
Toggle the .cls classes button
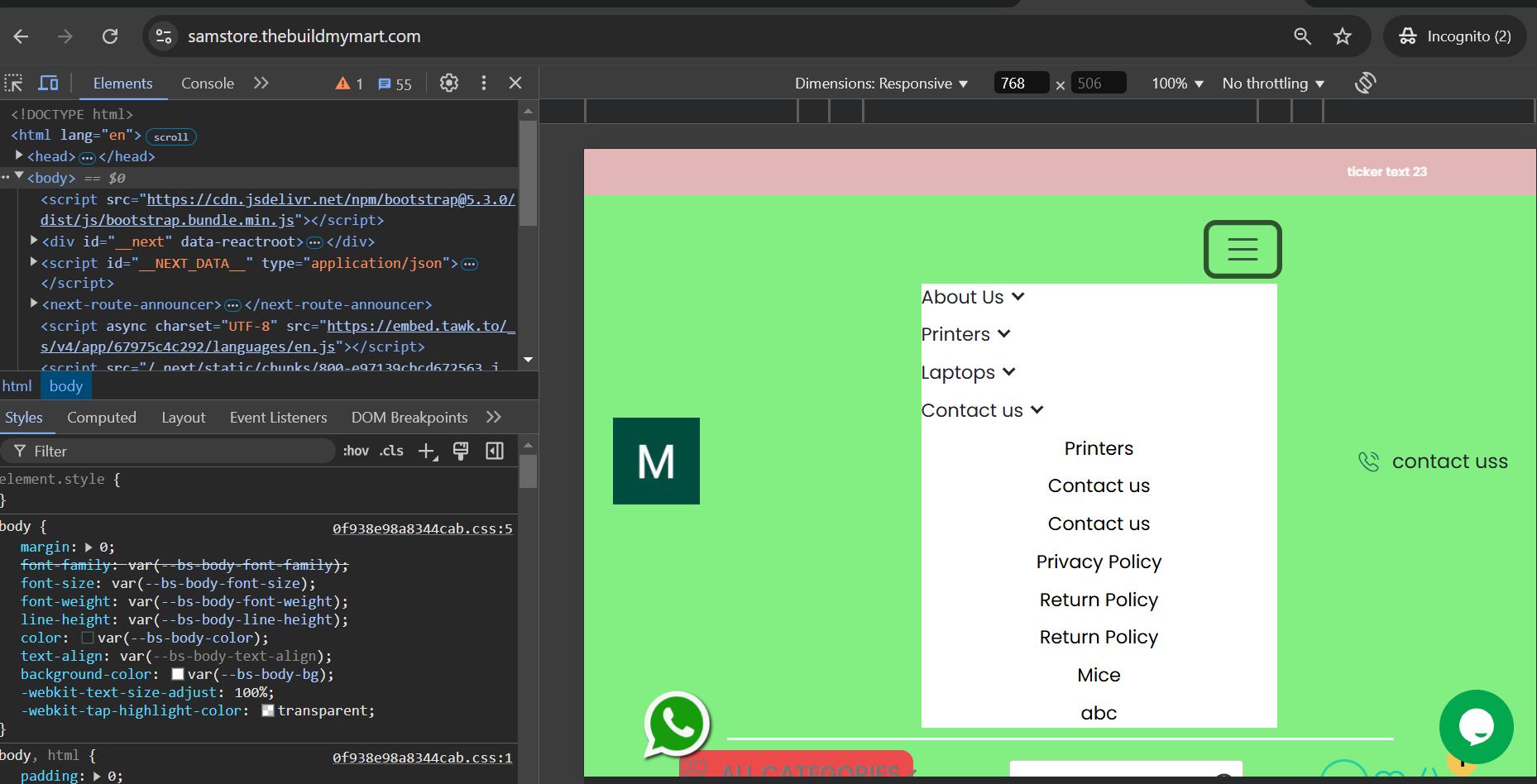[392, 451]
